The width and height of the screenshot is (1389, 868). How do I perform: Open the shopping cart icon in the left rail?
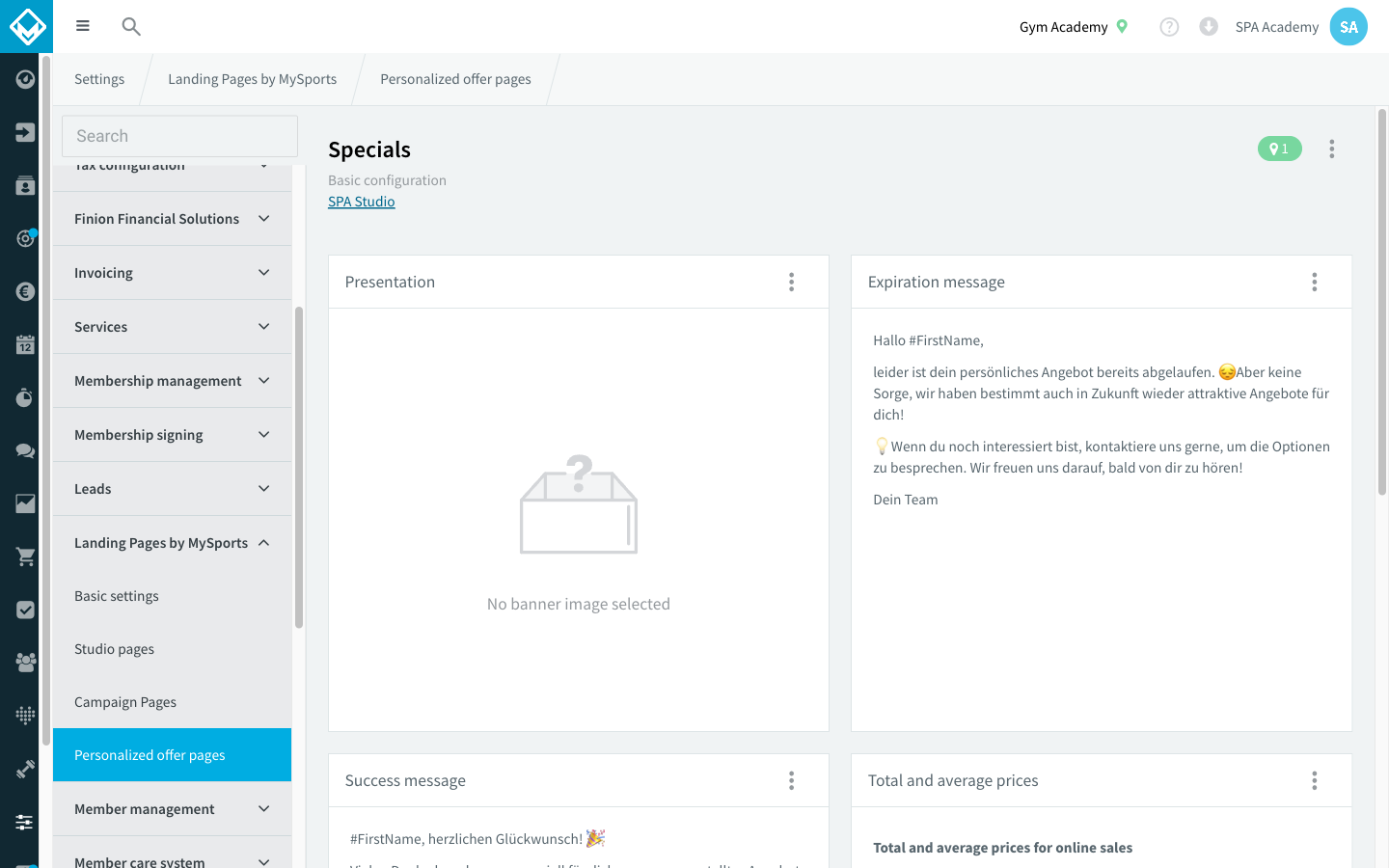25,556
